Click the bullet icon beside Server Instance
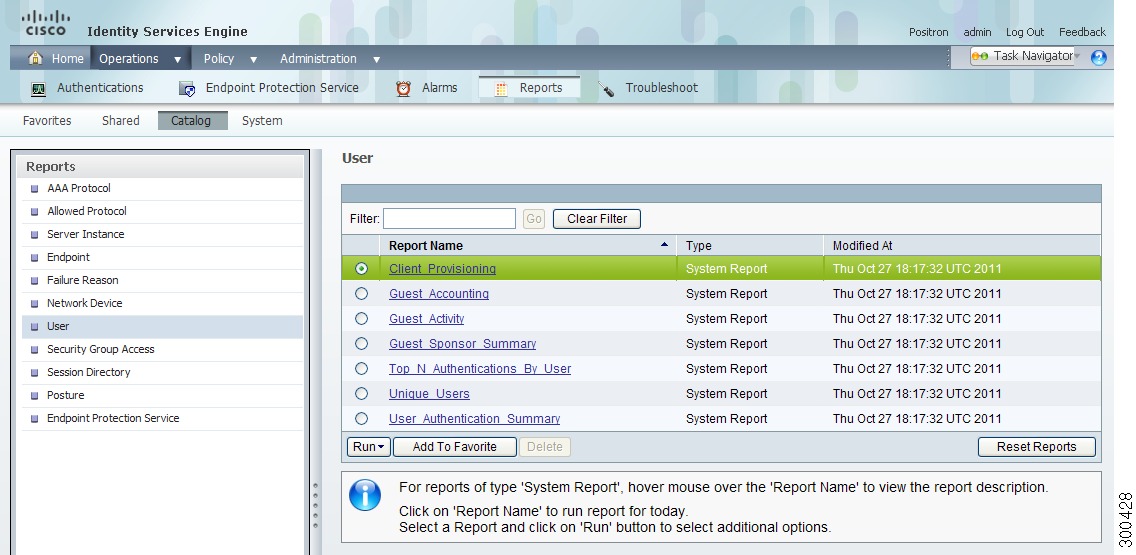This screenshot has width=1136, height=555. [34, 235]
